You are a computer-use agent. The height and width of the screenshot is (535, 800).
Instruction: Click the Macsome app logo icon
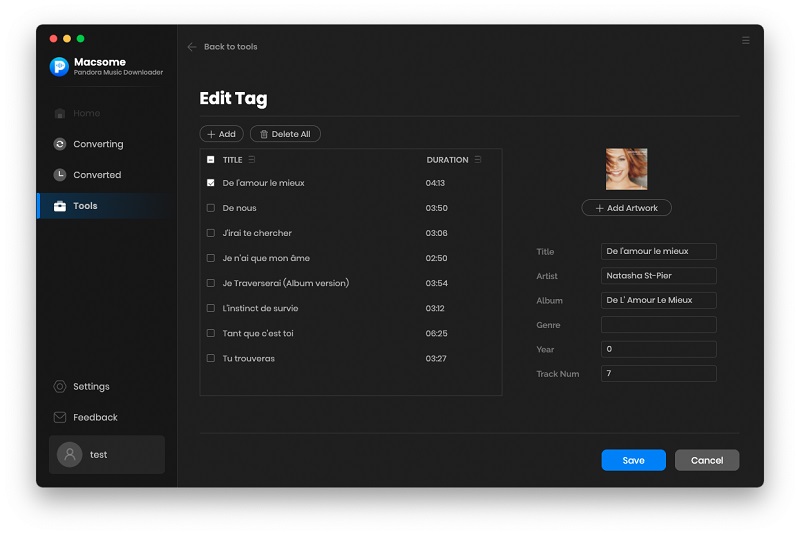tap(59, 67)
